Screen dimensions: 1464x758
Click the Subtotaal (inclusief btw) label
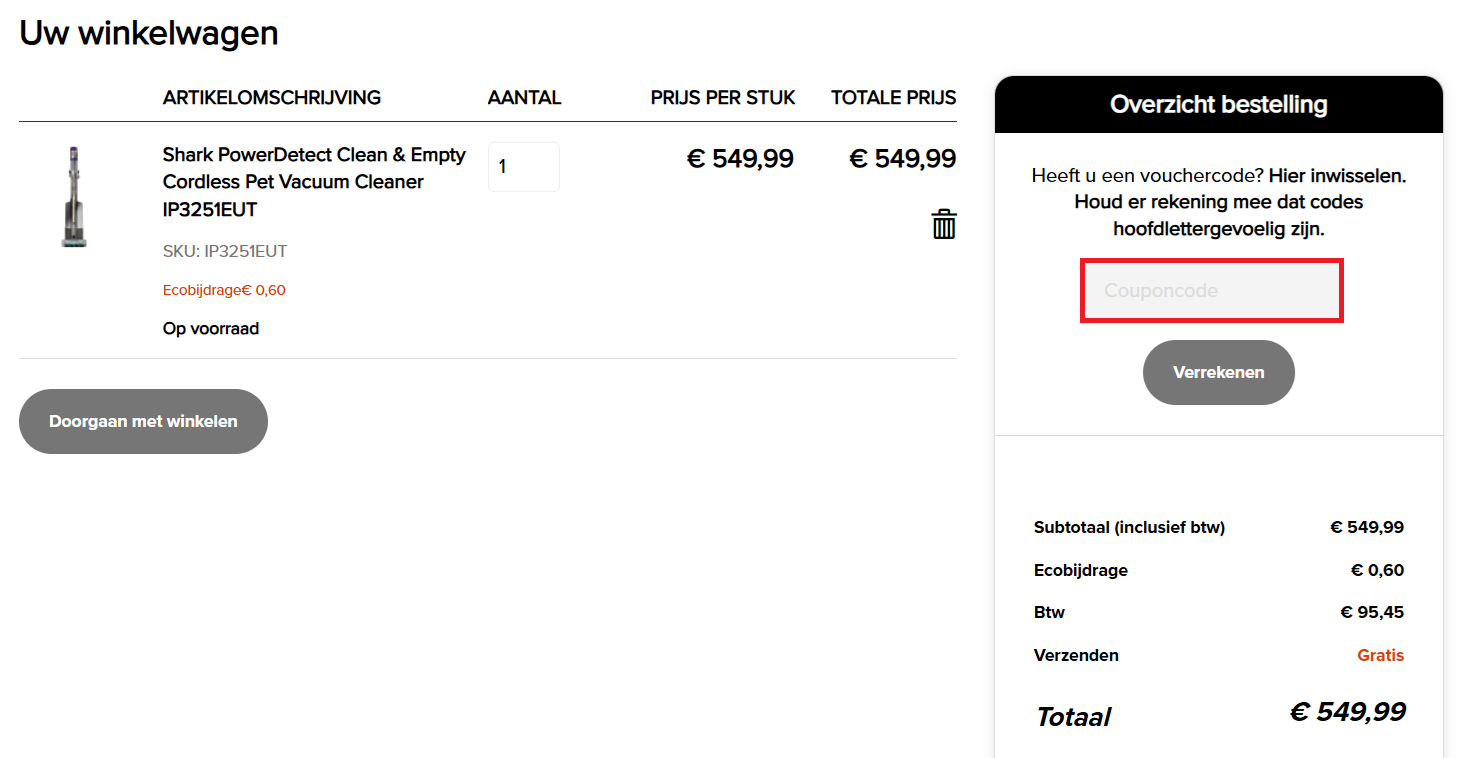(x=1129, y=527)
